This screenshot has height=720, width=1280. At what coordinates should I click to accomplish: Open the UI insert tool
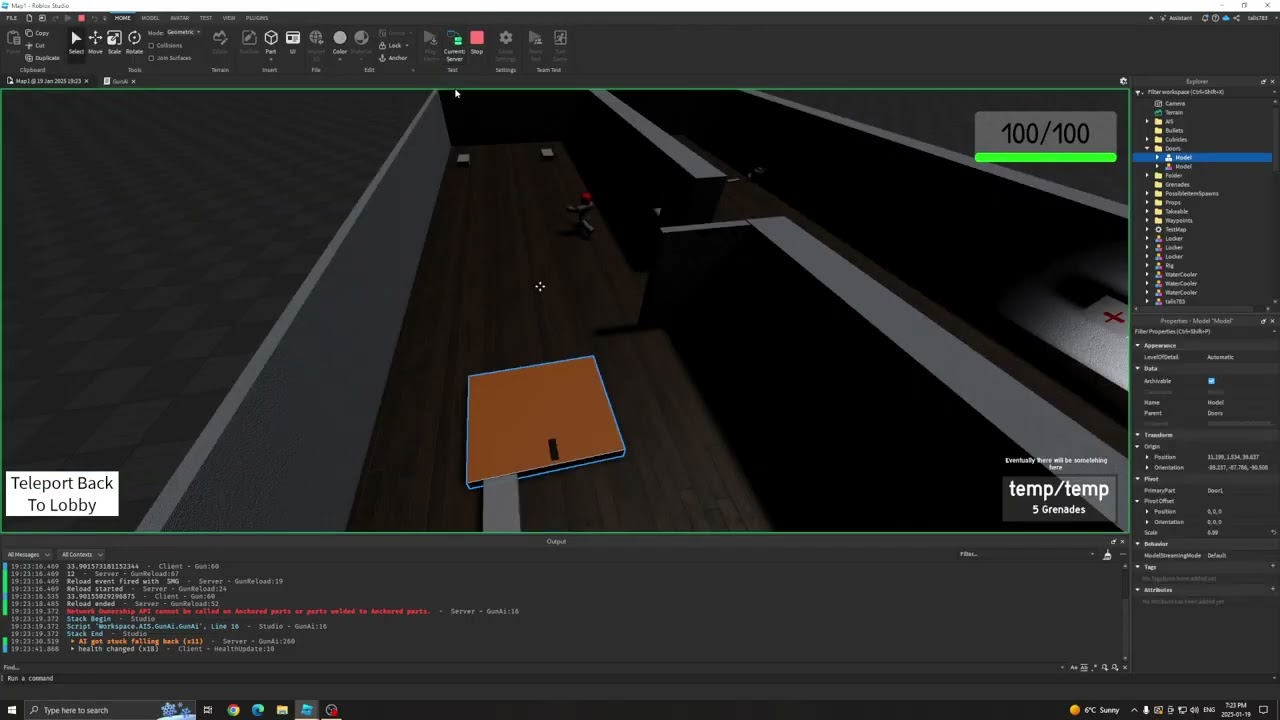pos(291,38)
